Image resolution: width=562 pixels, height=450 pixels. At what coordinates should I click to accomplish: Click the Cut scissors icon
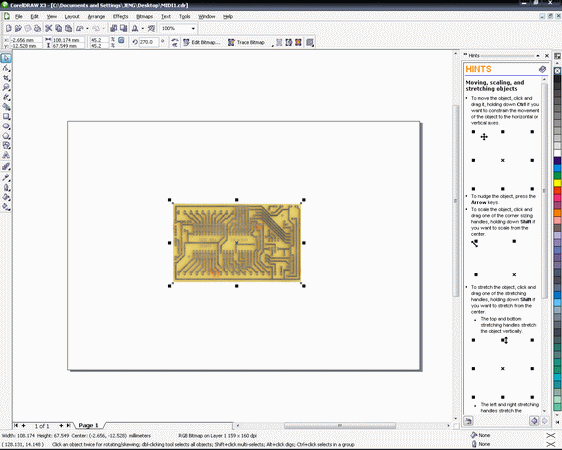click(x=49, y=28)
